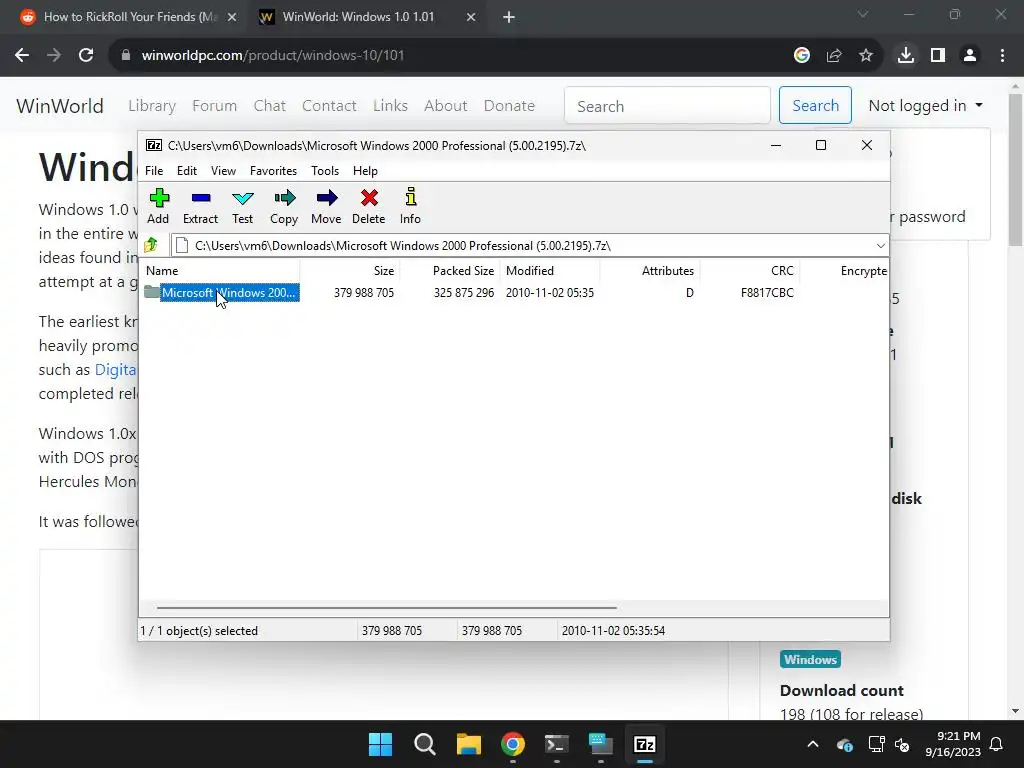Open Chrome's tab search chevron

pos(863,14)
